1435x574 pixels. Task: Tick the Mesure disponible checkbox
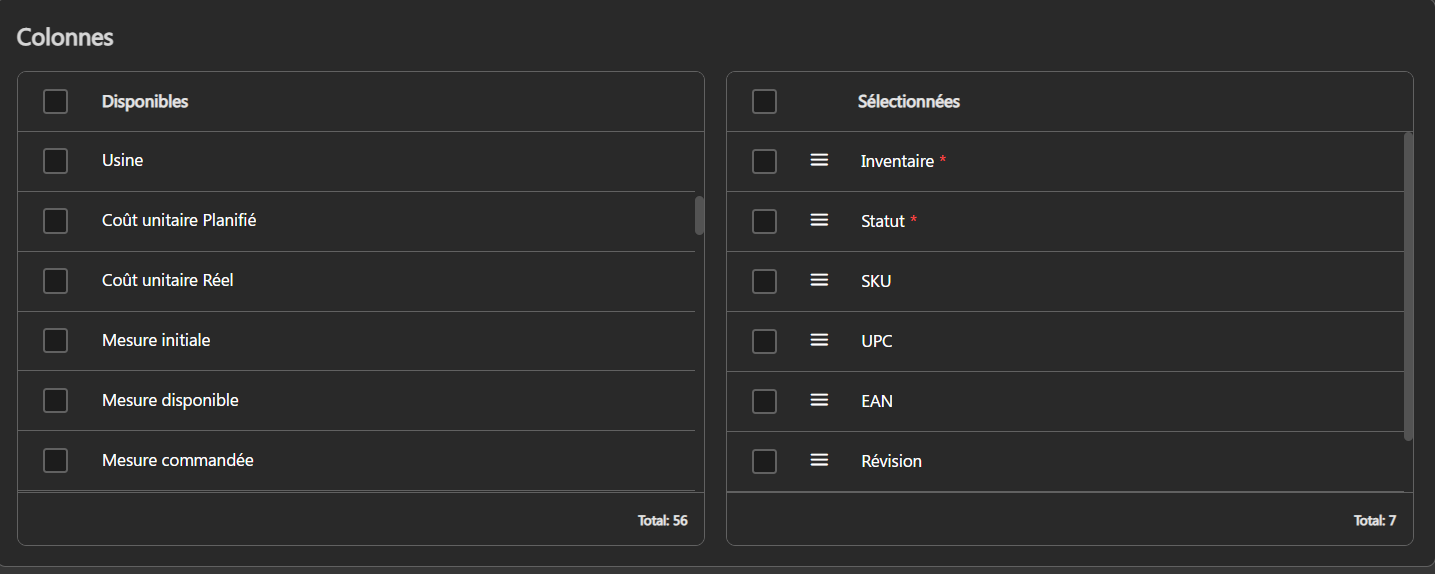coord(55,400)
